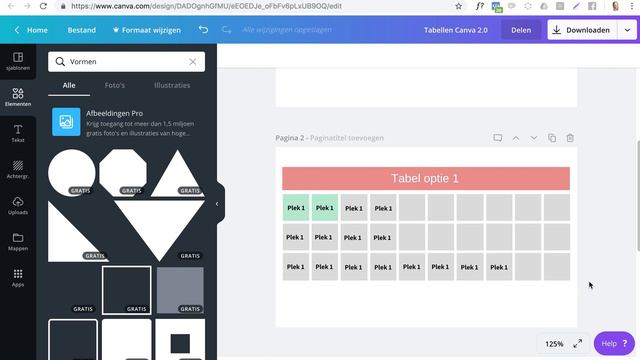The width and height of the screenshot is (640, 360).
Task: Clear the Vormen search field
Action: click(193, 62)
